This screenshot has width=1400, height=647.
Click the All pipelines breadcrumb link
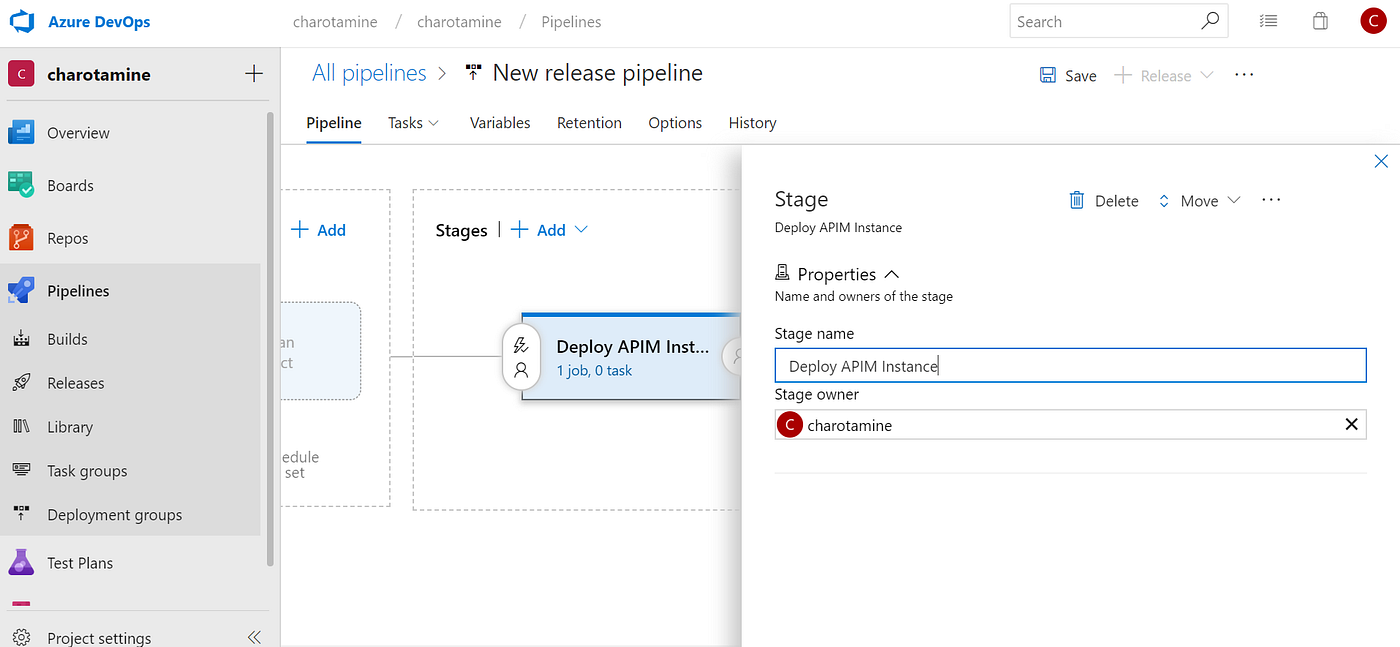[369, 72]
